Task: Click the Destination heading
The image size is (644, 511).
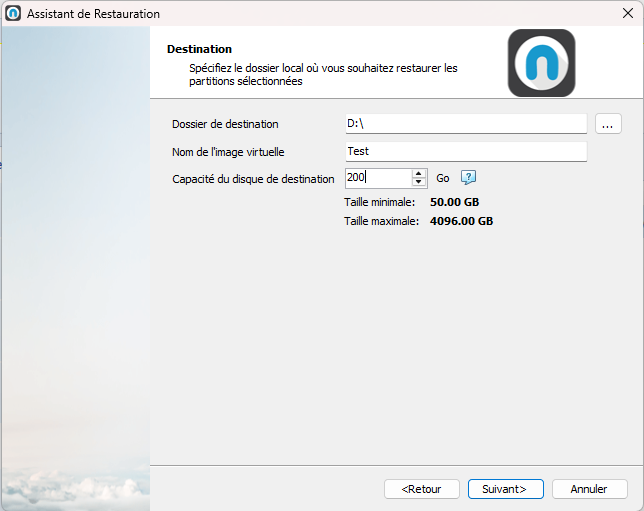Action: (199, 49)
